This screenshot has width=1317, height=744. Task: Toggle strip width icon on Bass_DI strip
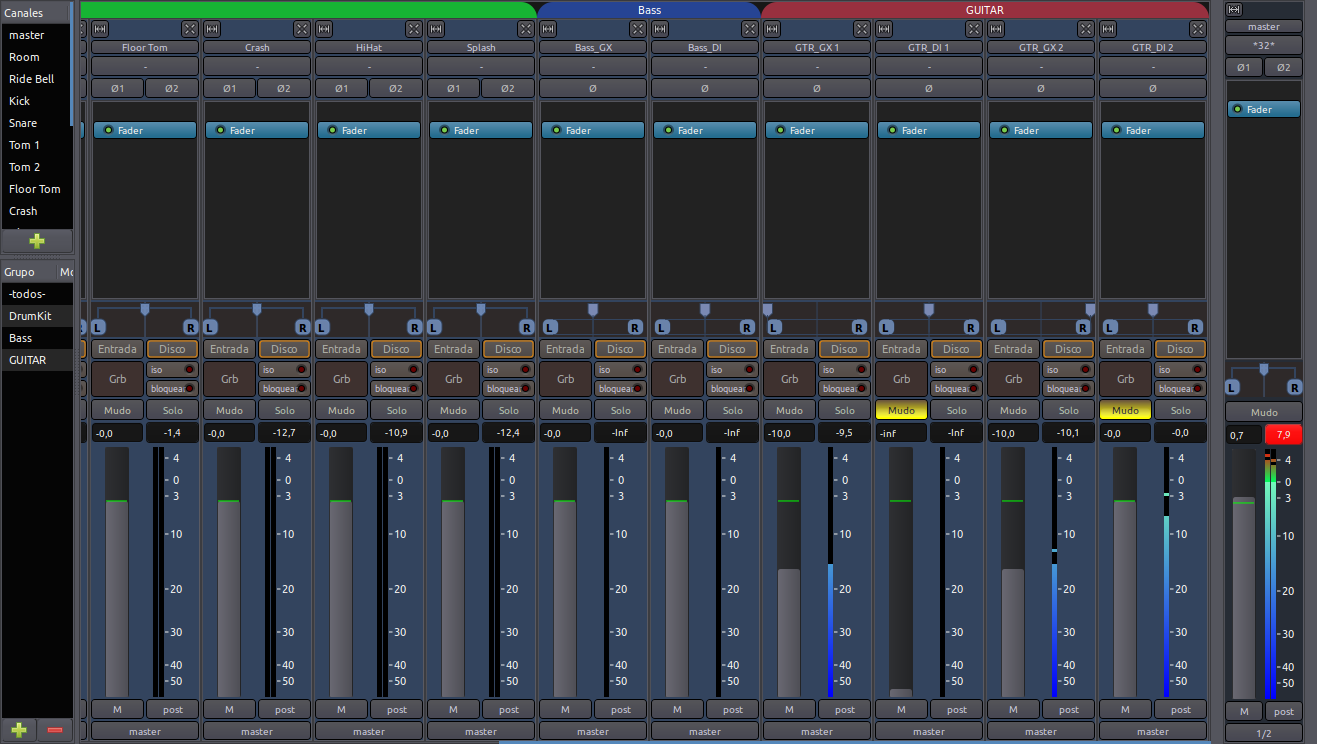point(660,29)
